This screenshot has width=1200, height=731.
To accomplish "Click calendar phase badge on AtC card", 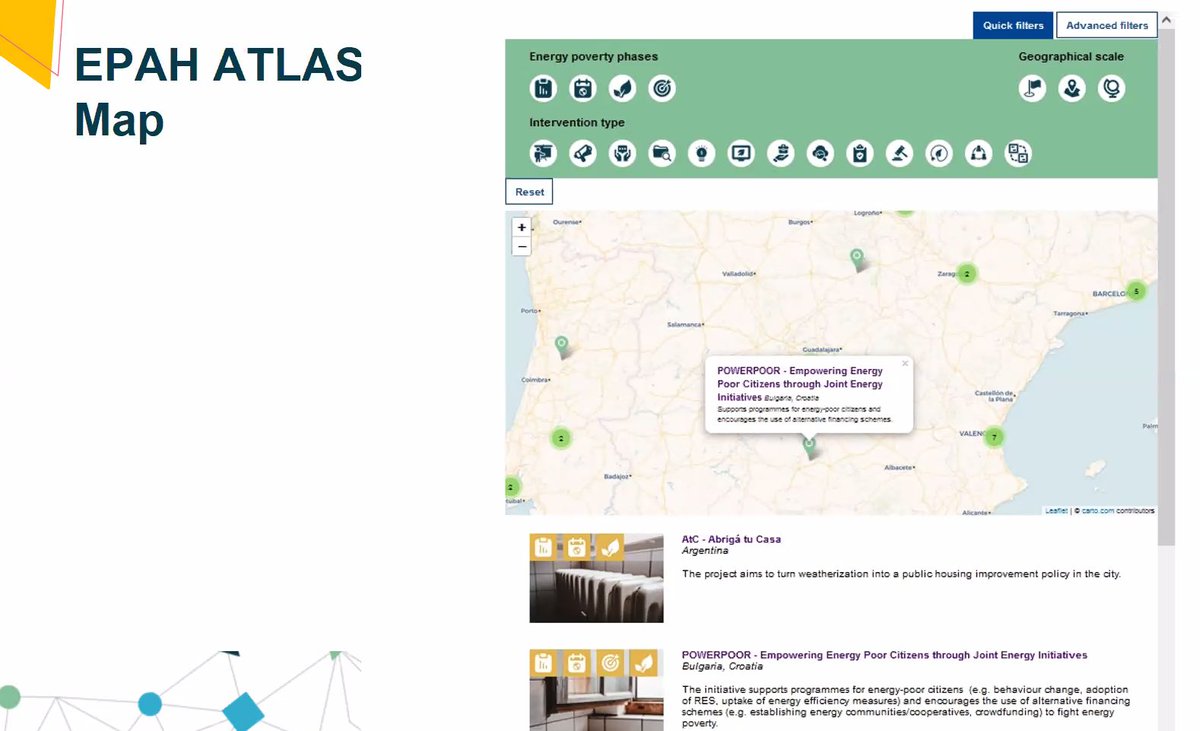I will point(577,547).
